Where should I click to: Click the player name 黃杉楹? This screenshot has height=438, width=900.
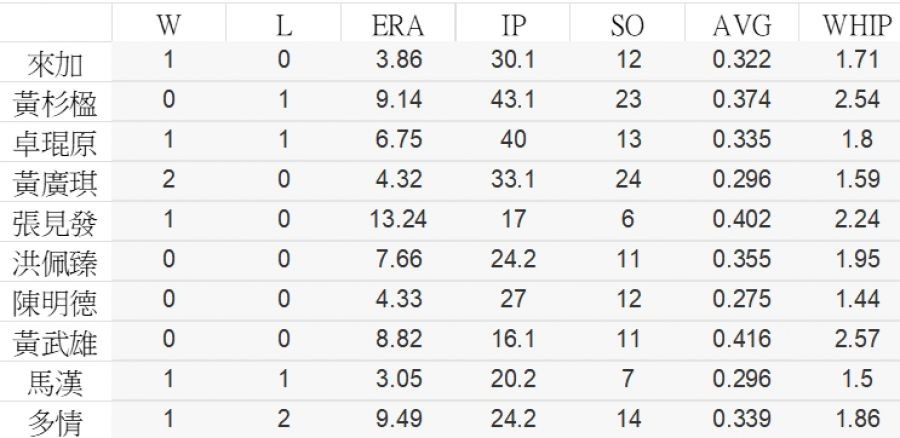tap(54, 104)
